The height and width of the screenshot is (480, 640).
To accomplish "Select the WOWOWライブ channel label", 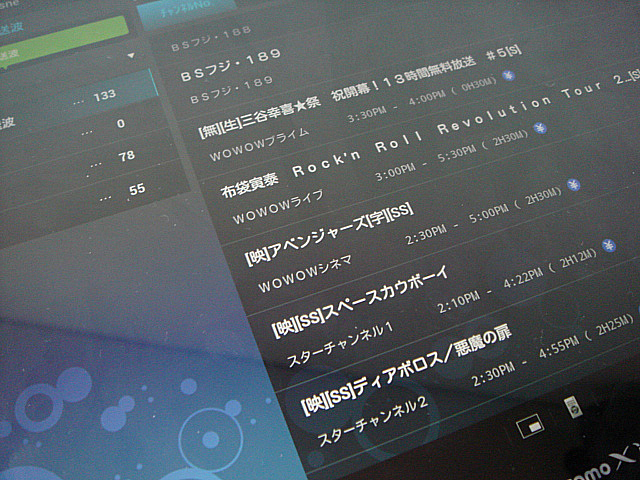I will point(278,206).
